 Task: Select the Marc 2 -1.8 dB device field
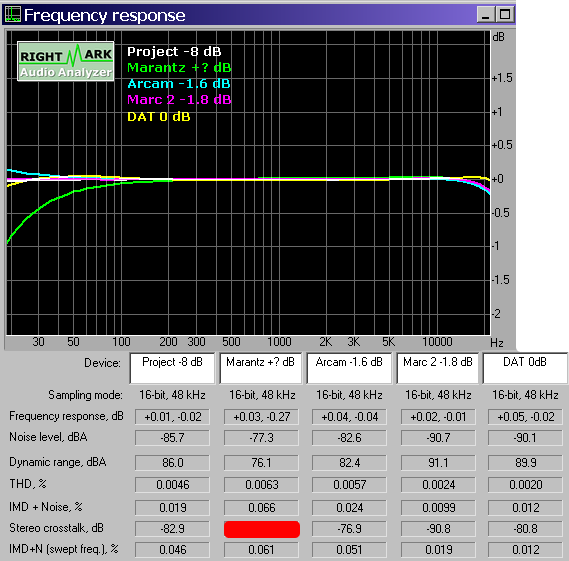(438, 368)
